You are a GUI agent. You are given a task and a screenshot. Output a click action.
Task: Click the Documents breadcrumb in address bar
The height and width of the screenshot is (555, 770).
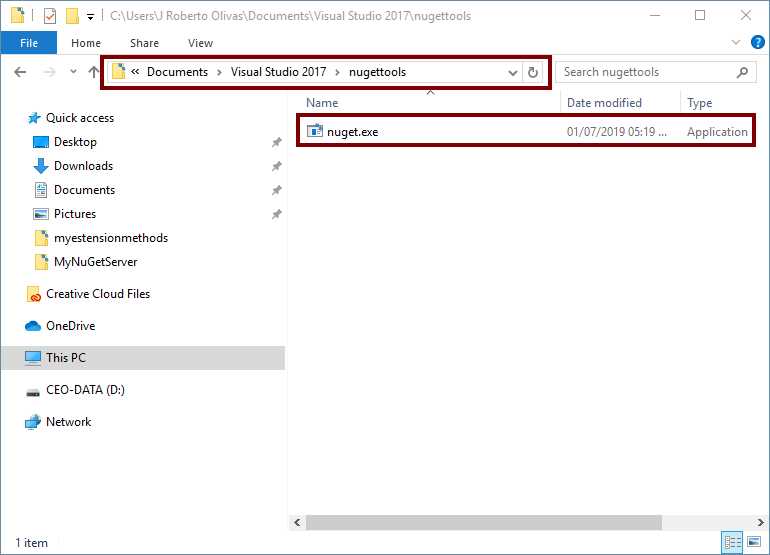click(177, 72)
